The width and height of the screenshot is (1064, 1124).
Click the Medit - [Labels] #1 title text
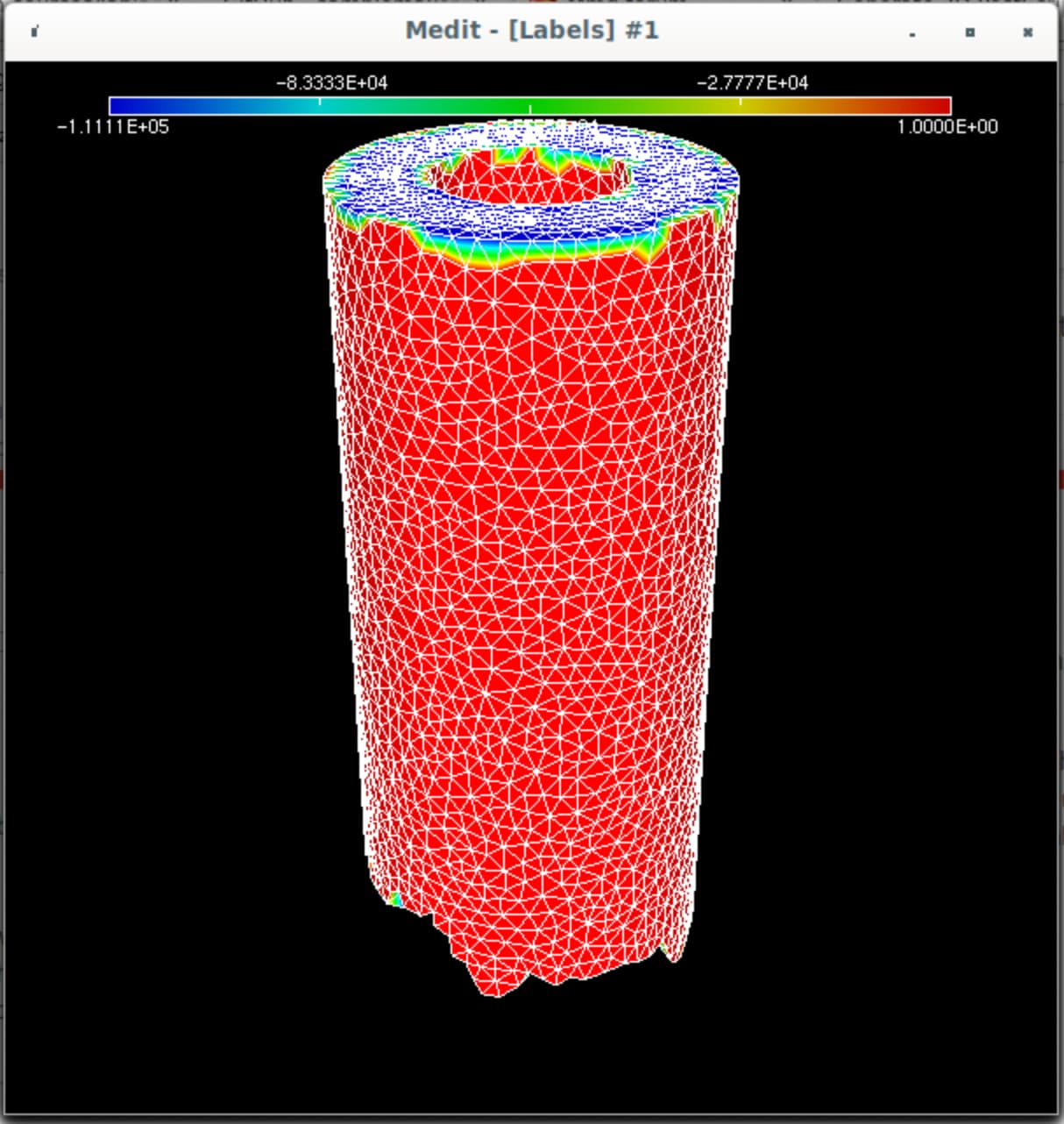[531, 31]
